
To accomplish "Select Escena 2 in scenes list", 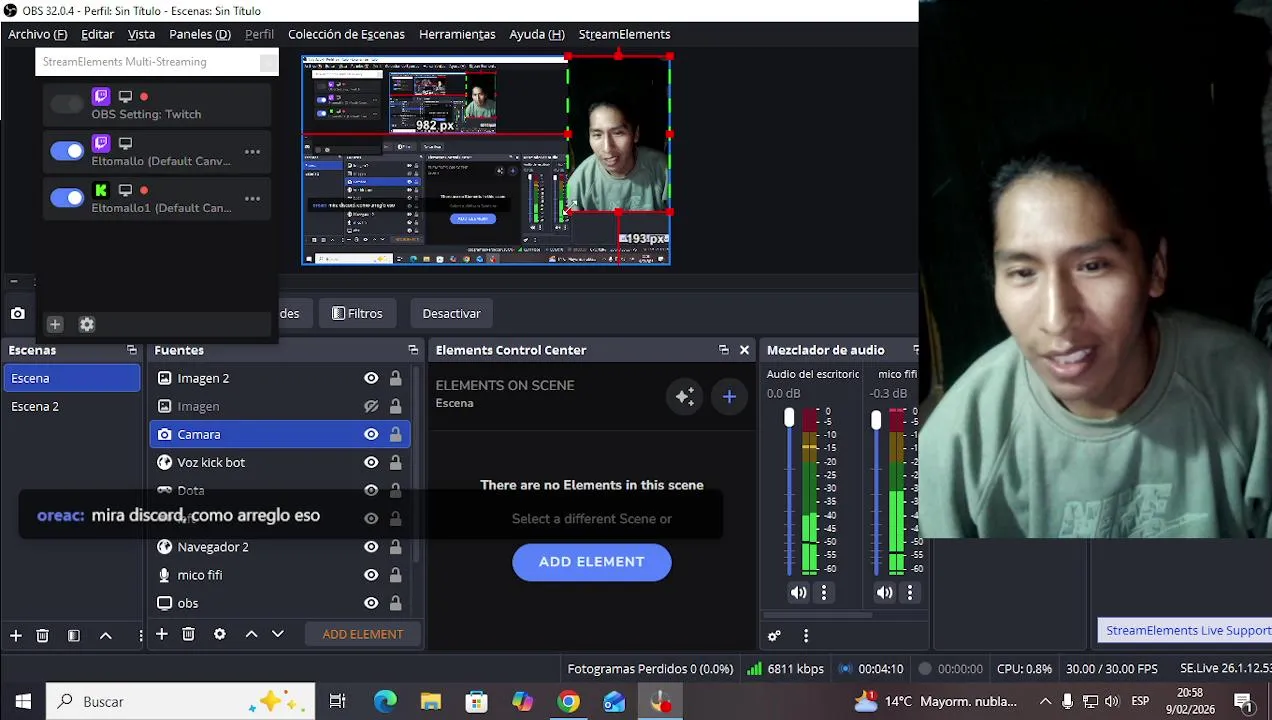I will coord(72,406).
